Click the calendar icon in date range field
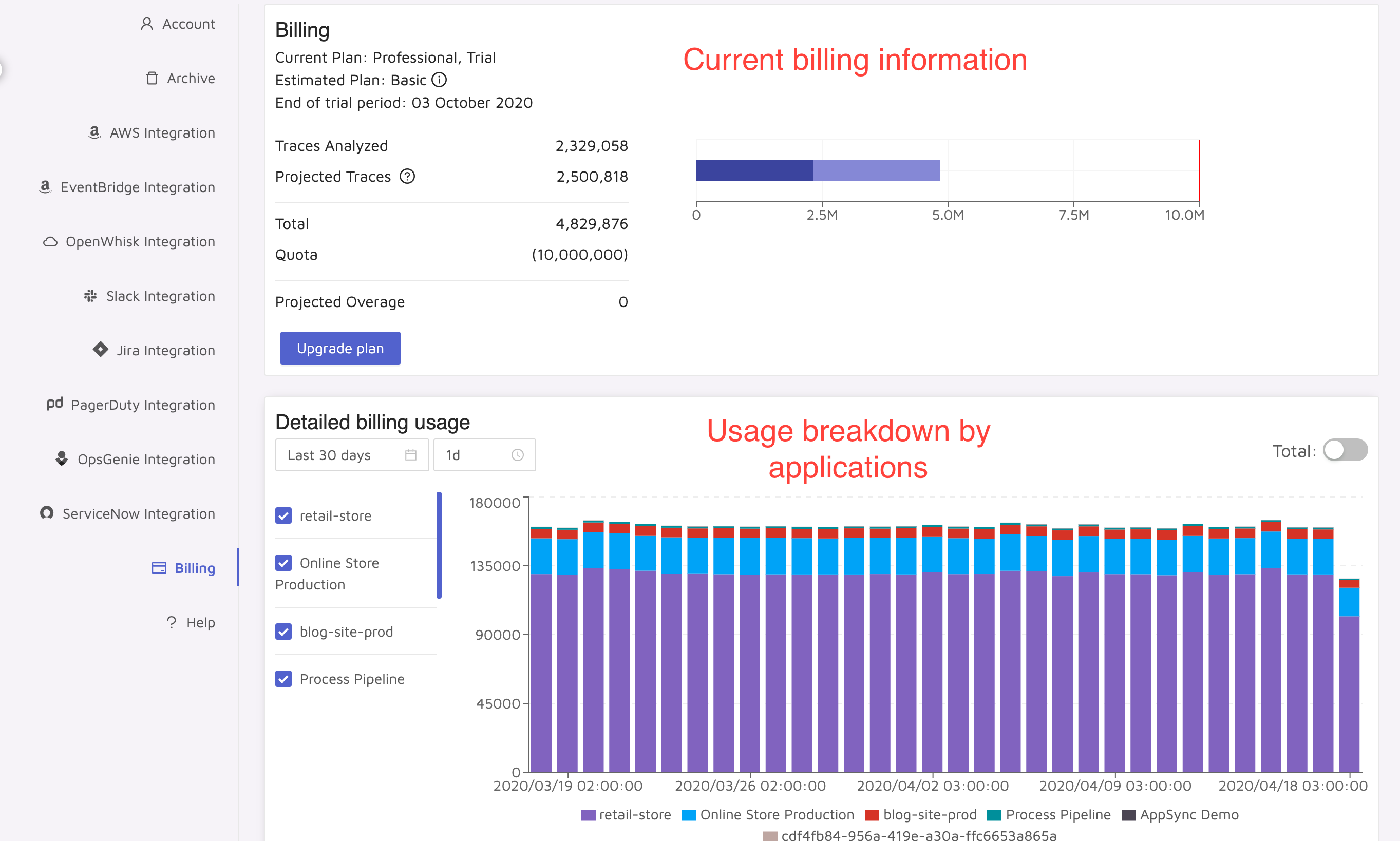1400x841 pixels. (x=411, y=455)
